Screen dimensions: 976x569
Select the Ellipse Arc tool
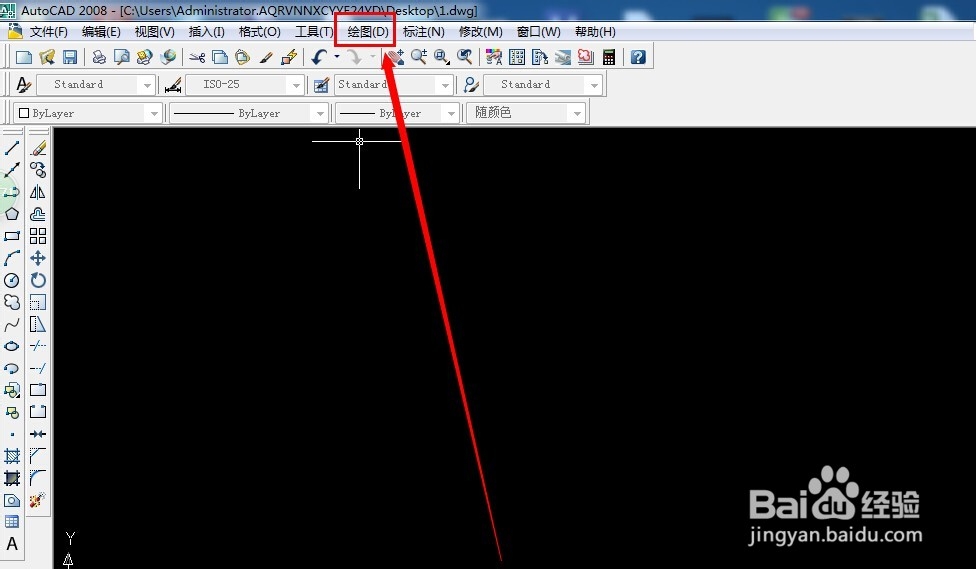(x=12, y=368)
